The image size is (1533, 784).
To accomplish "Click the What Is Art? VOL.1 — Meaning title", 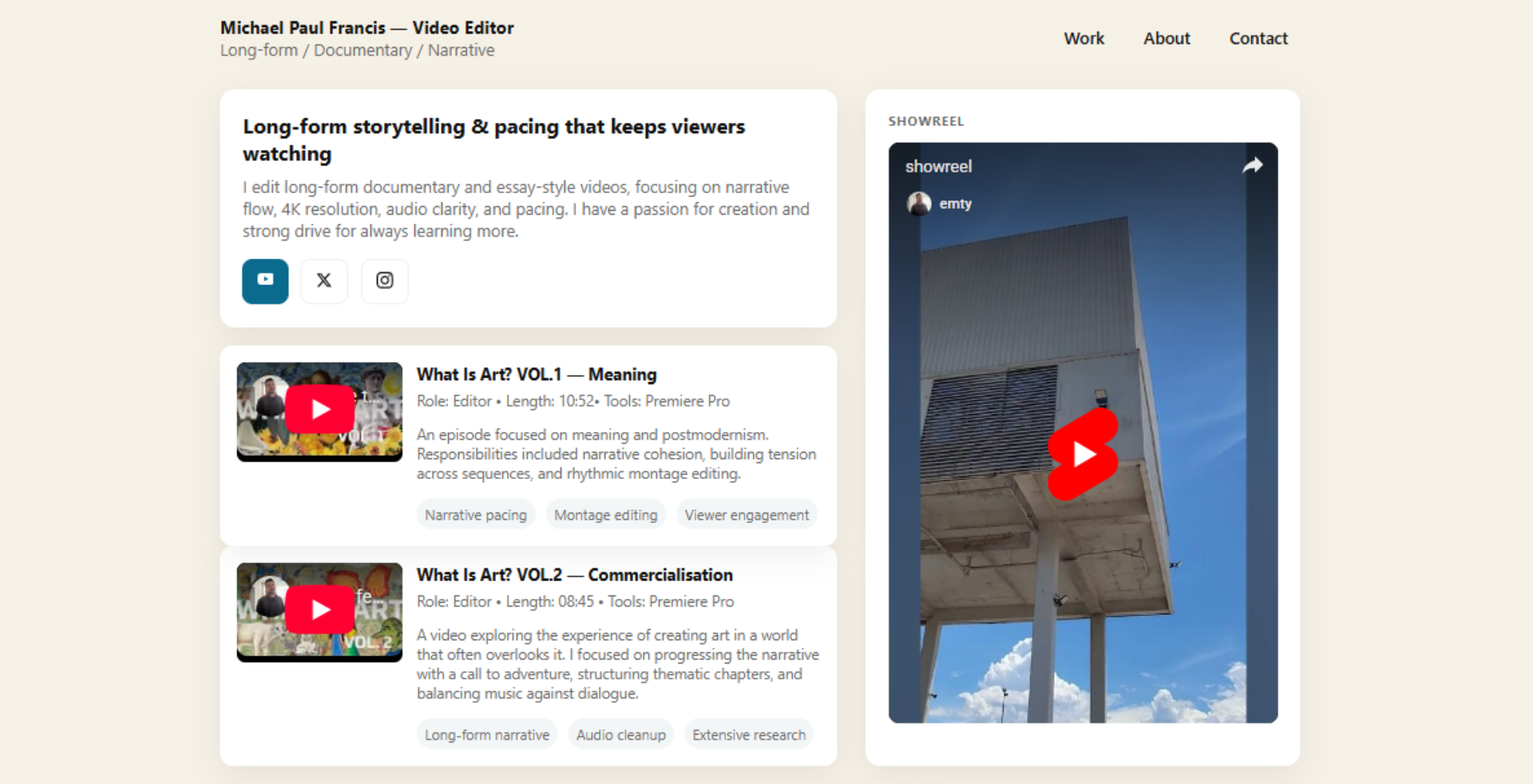I will [537, 374].
